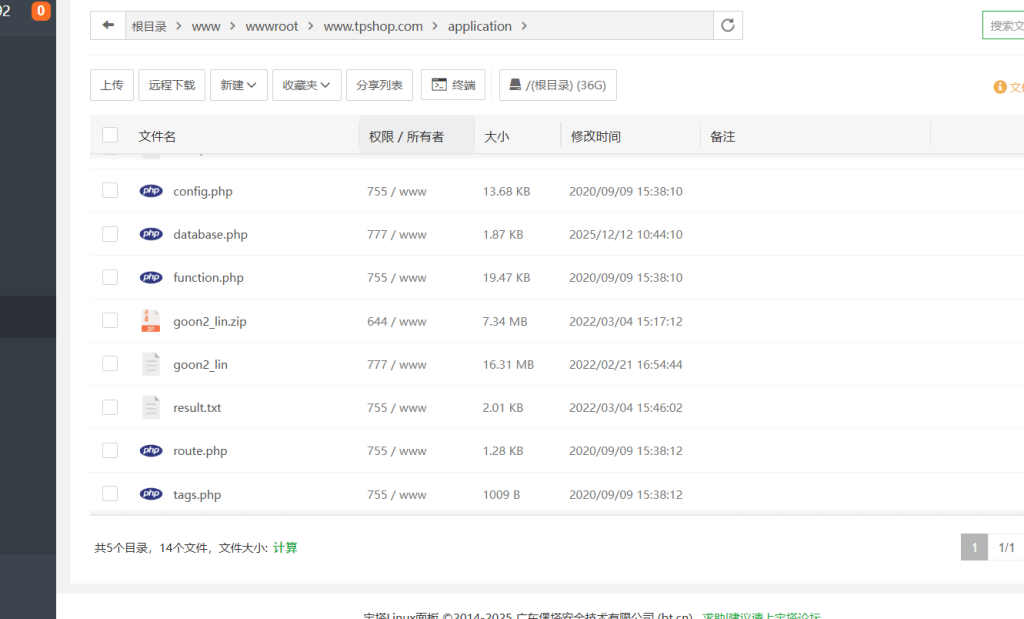Check the box beside route.php
Screen dimensions: 1024x619
(x=110, y=451)
